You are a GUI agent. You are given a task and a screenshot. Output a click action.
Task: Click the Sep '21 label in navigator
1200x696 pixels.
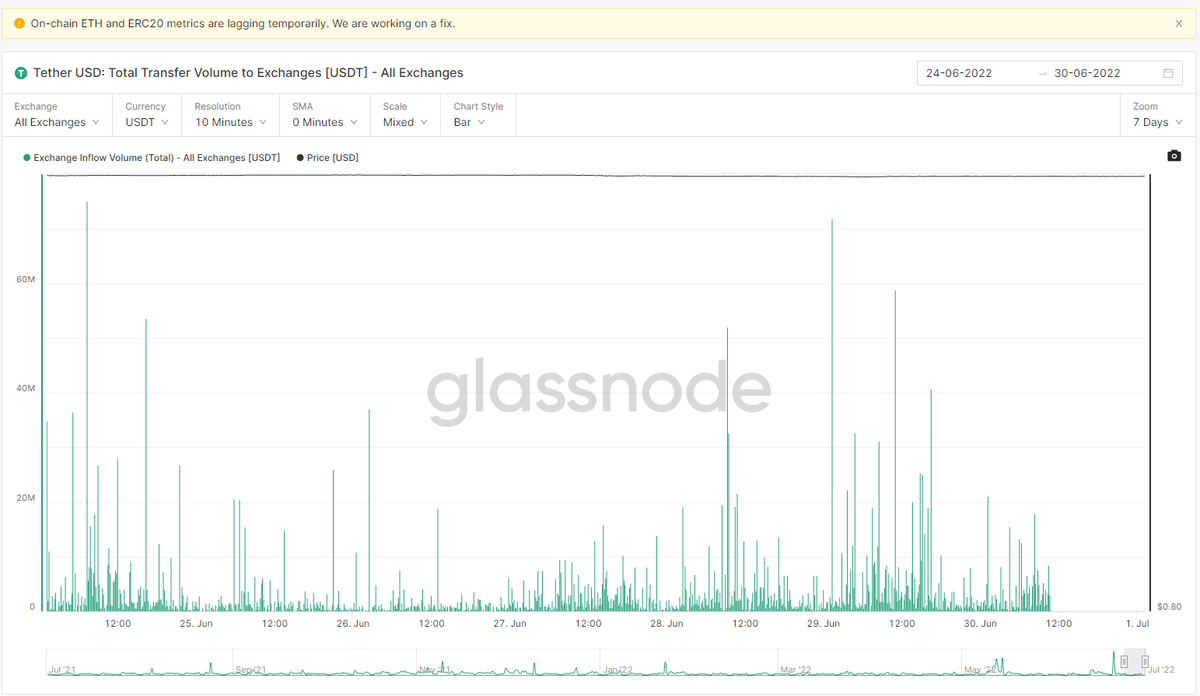[249, 669]
